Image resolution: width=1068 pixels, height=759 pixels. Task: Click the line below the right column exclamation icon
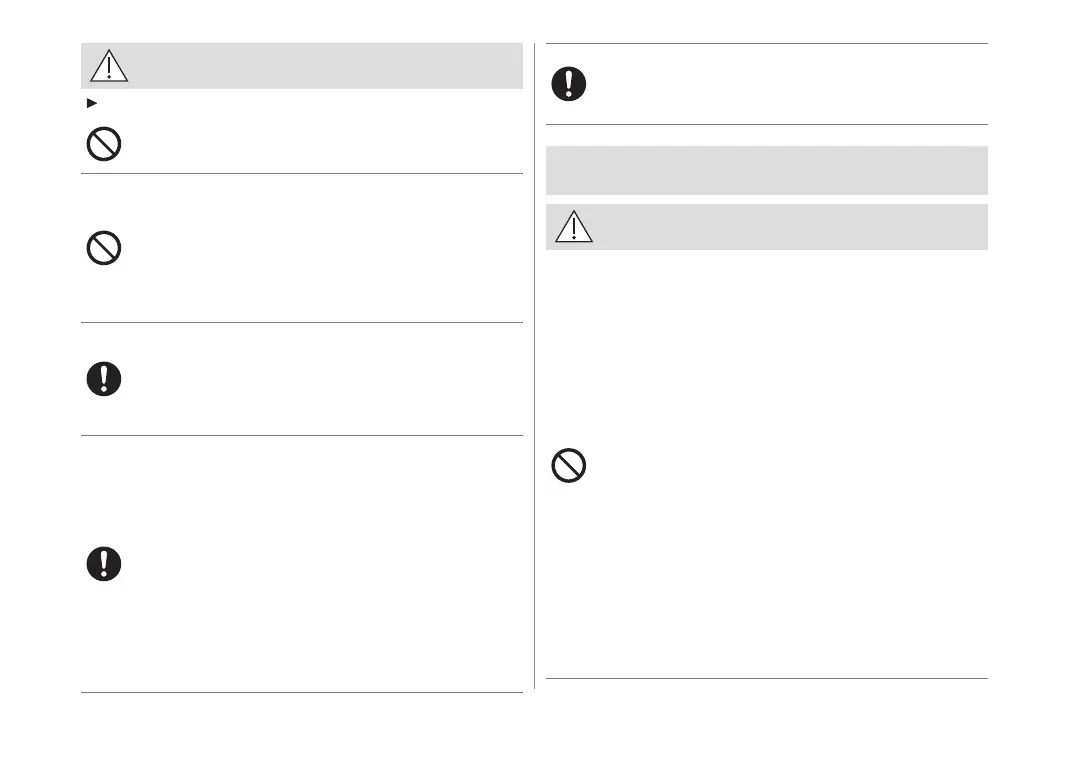tap(766, 125)
